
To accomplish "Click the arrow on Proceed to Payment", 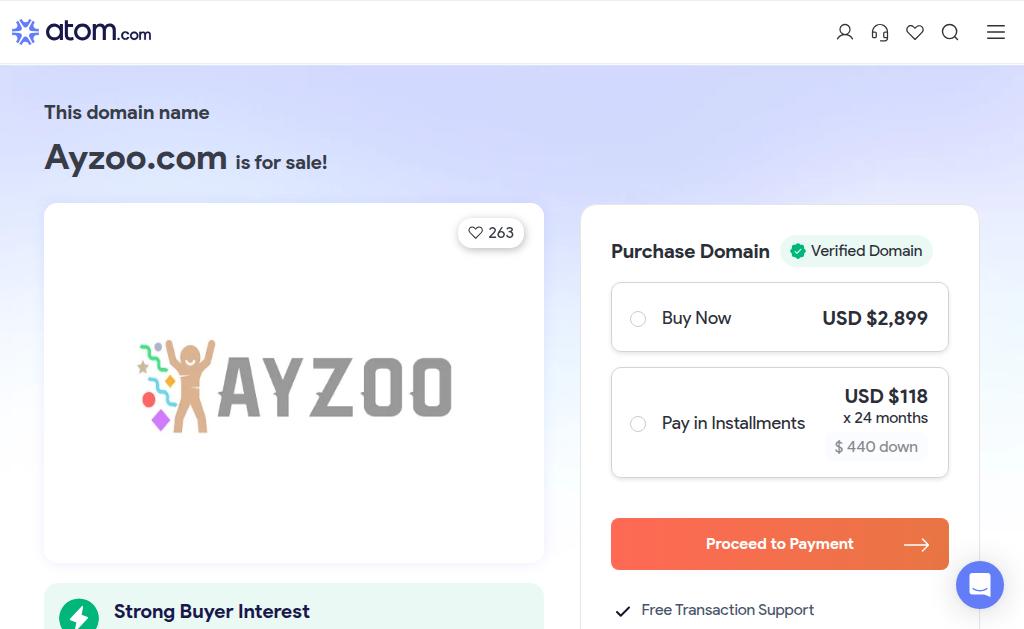I will 916,545.
